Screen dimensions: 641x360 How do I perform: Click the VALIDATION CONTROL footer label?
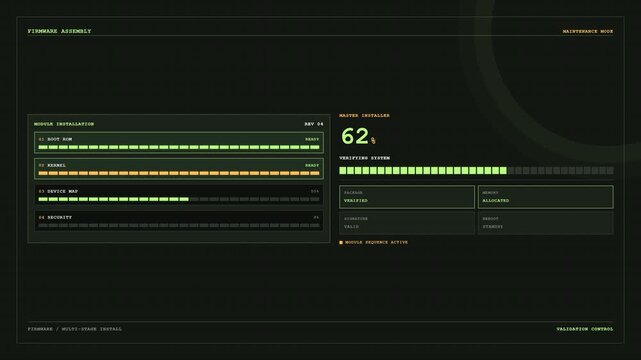[x=585, y=329]
